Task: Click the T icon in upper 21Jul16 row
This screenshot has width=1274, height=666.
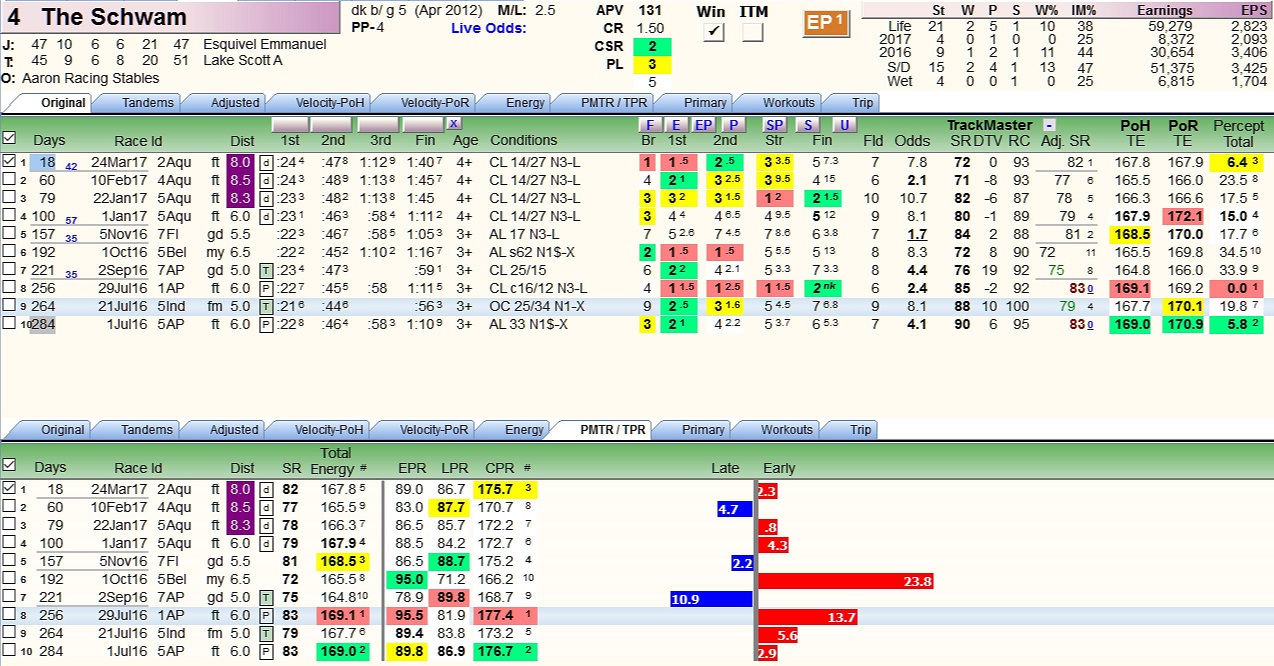Action: click(266, 306)
